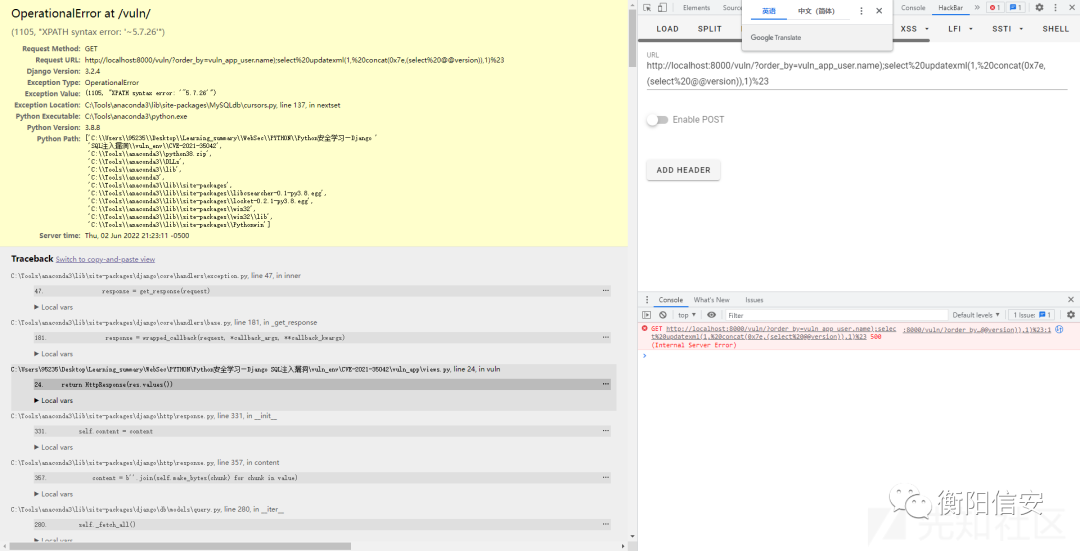Open the What's New drawer tab

coord(712,300)
